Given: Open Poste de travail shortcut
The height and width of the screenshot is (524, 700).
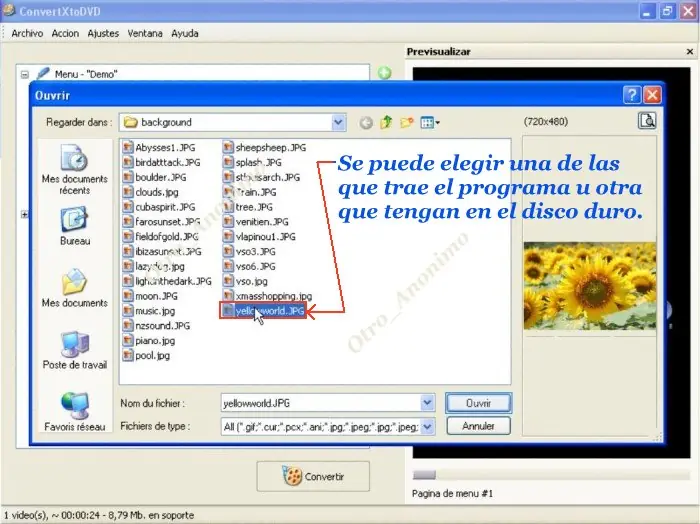Looking at the screenshot, I should (x=75, y=350).
